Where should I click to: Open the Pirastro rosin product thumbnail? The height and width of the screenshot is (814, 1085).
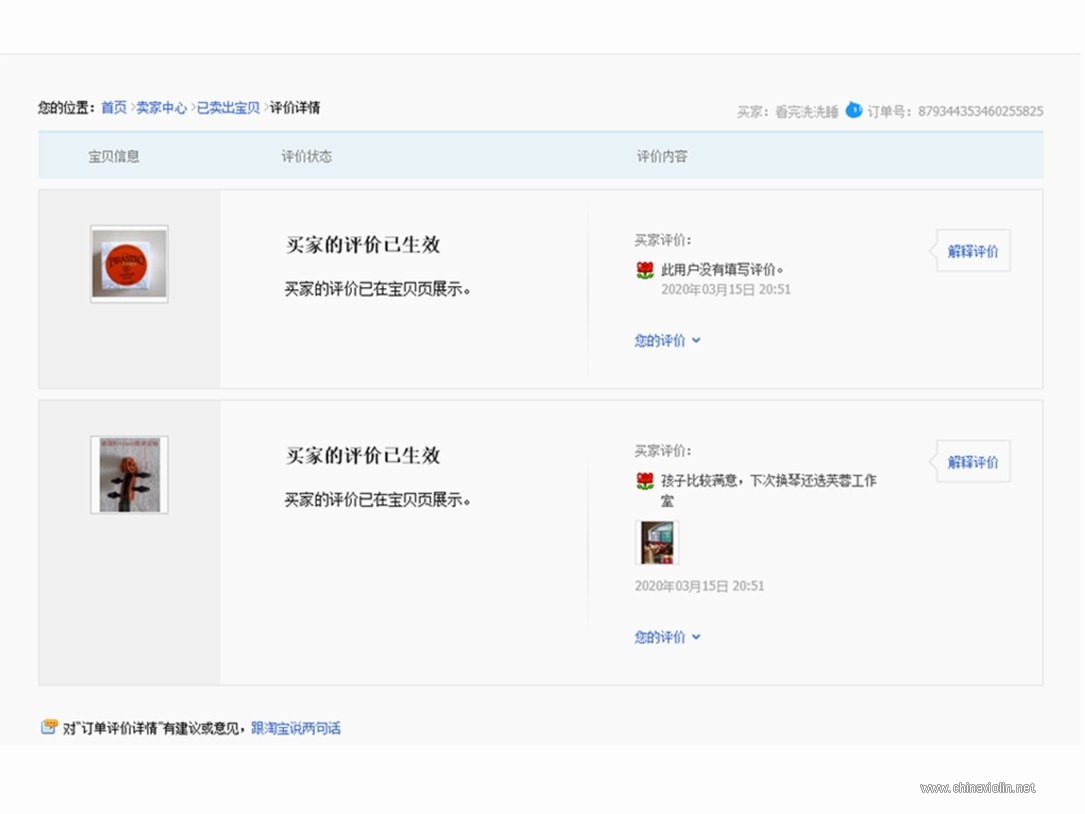pyautogui.click(x=129, y=264)
